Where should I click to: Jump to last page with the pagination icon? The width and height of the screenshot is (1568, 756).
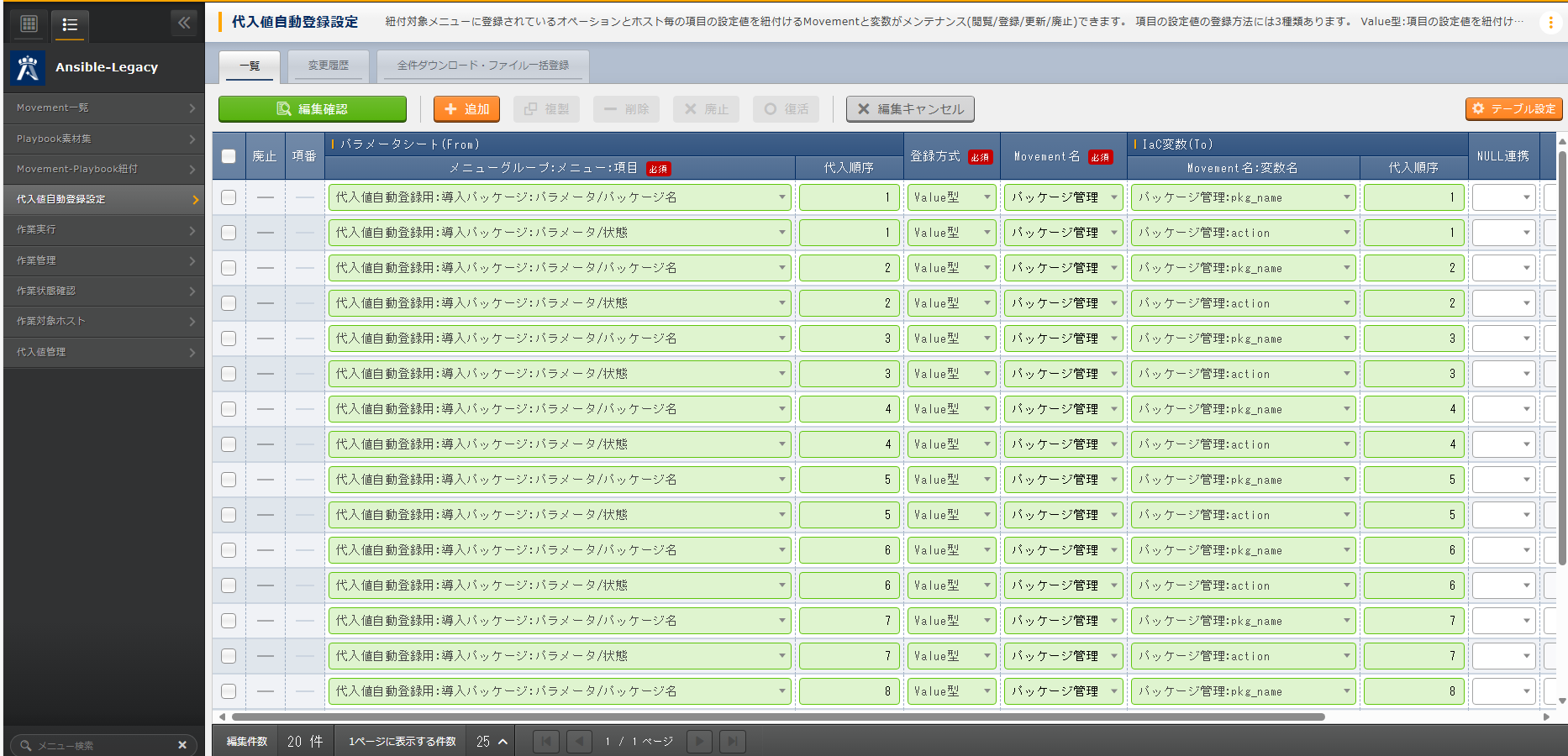coord(732,741)
